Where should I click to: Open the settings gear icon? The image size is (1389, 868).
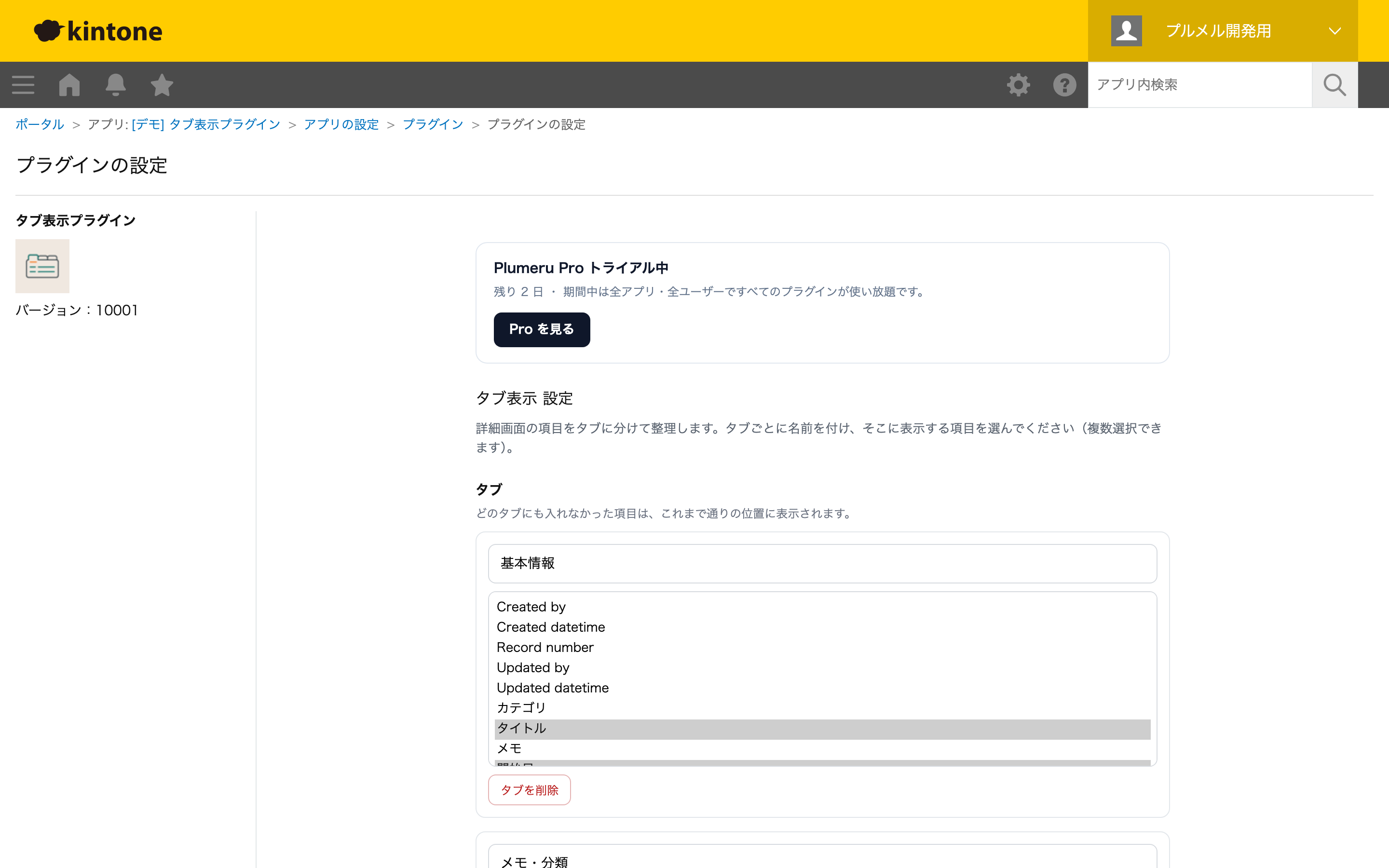coord(1018,85)
